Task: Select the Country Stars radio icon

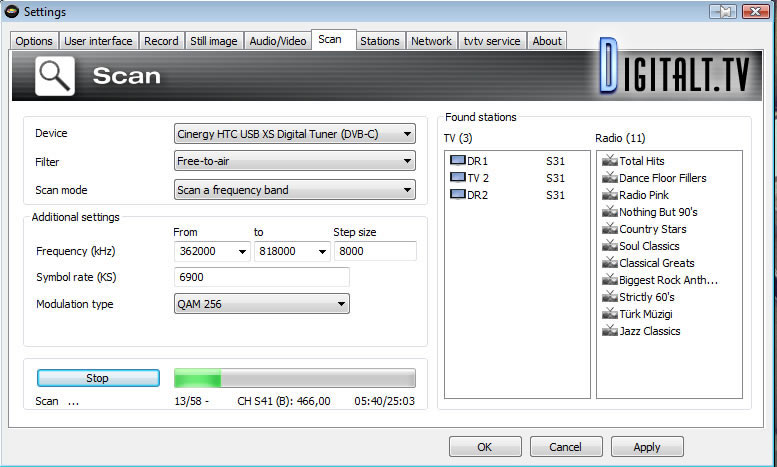Action: point(610,229)
